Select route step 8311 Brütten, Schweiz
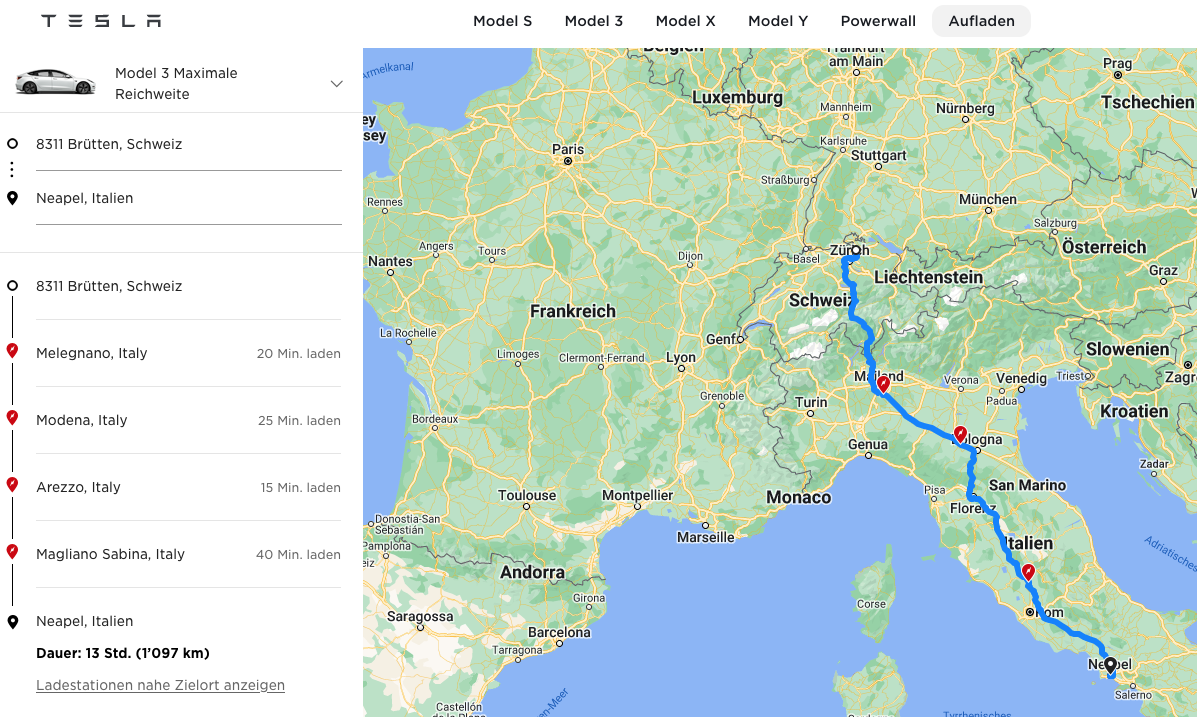 point(109,286)
